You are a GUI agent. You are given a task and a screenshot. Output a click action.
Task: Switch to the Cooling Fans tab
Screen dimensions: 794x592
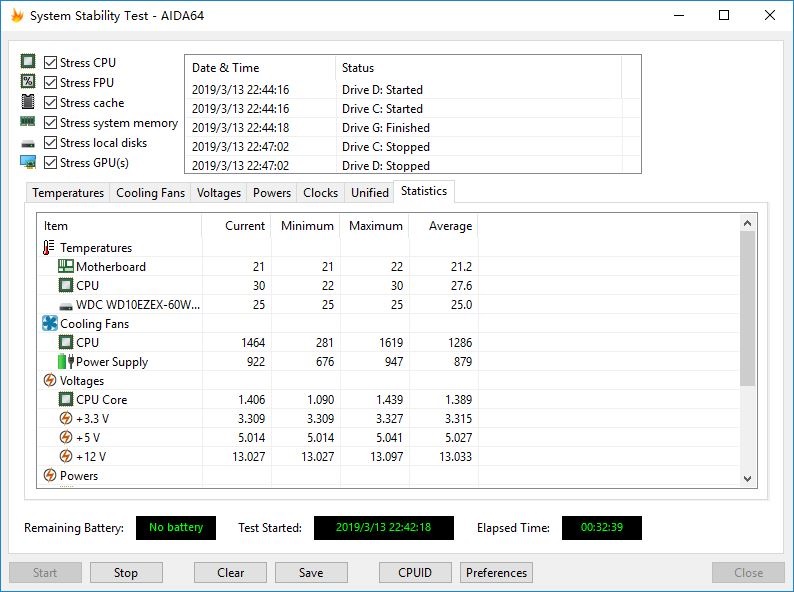pyautogui.click(x=150, y=193)
